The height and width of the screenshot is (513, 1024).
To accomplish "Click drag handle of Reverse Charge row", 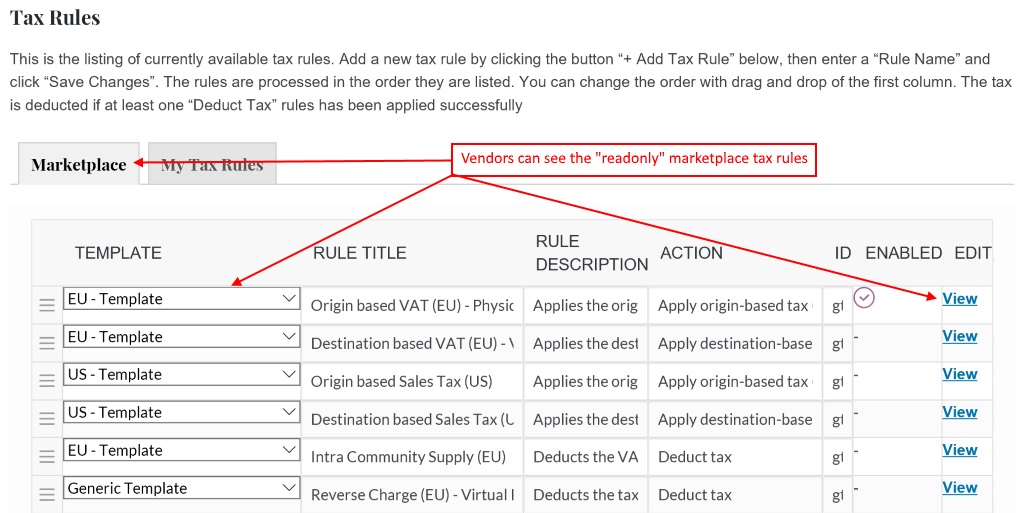I will tap(46, 494).
